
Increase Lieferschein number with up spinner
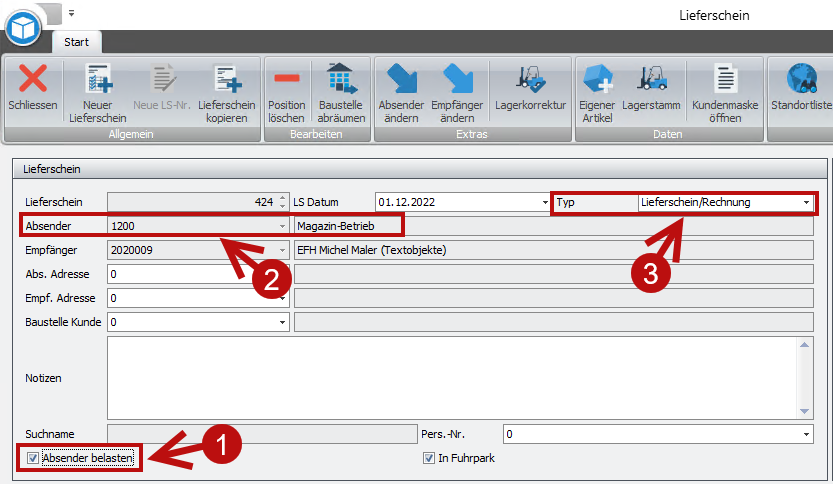pyautogui.click(x=283, y=198)
